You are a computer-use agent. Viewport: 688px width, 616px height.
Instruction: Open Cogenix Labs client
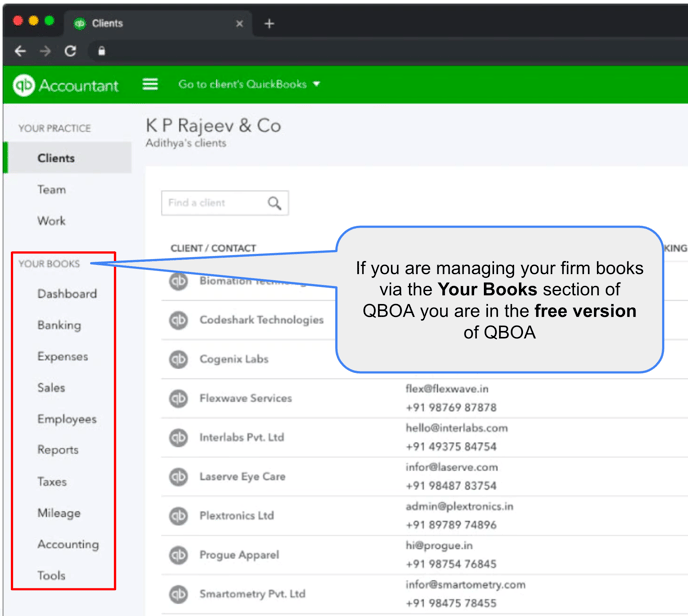(234, 359)
